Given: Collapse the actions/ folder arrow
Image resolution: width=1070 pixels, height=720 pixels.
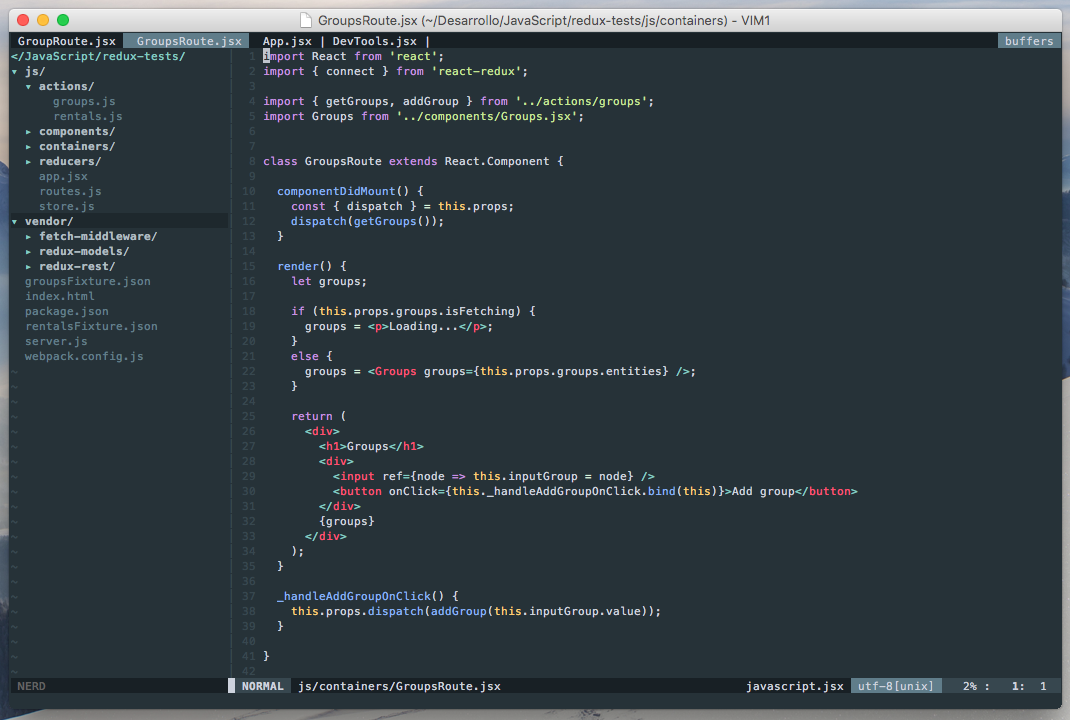Looking at the screenshot, I should pyautogui.click(x=28, y=87).
